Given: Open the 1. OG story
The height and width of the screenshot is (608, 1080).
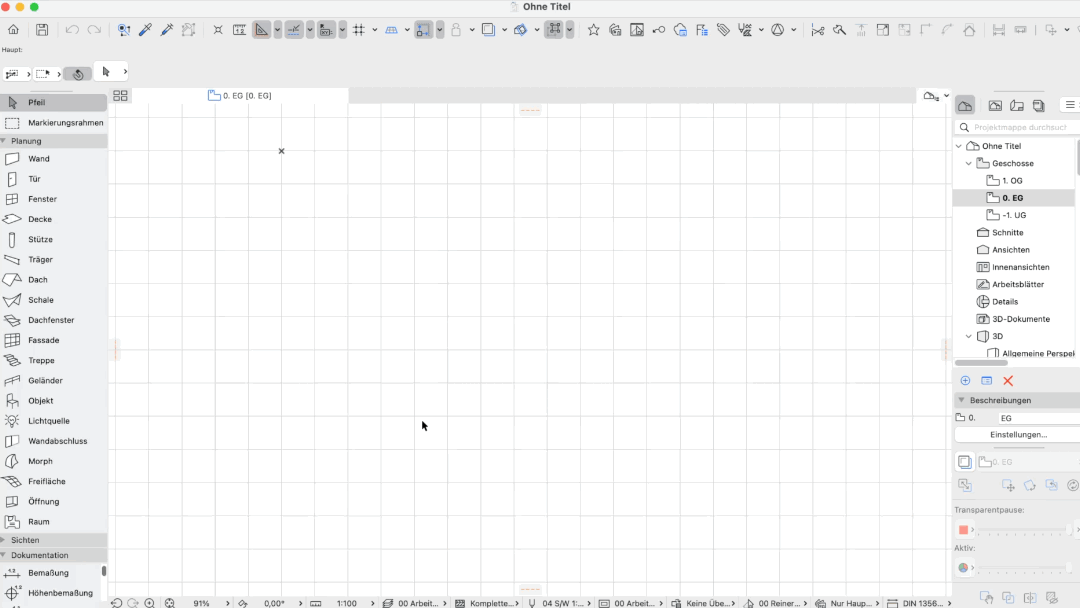Looking at the screenshot, I should coord(1012,180).
